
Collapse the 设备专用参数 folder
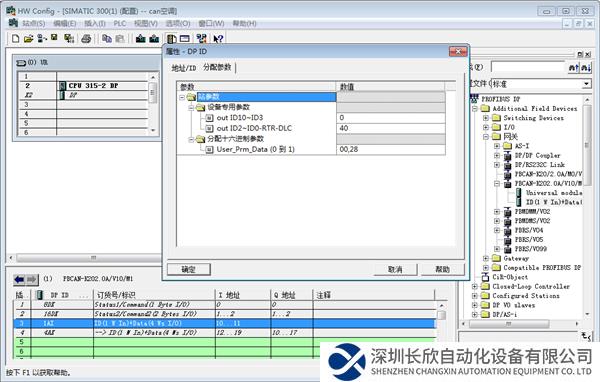point(191,108)
